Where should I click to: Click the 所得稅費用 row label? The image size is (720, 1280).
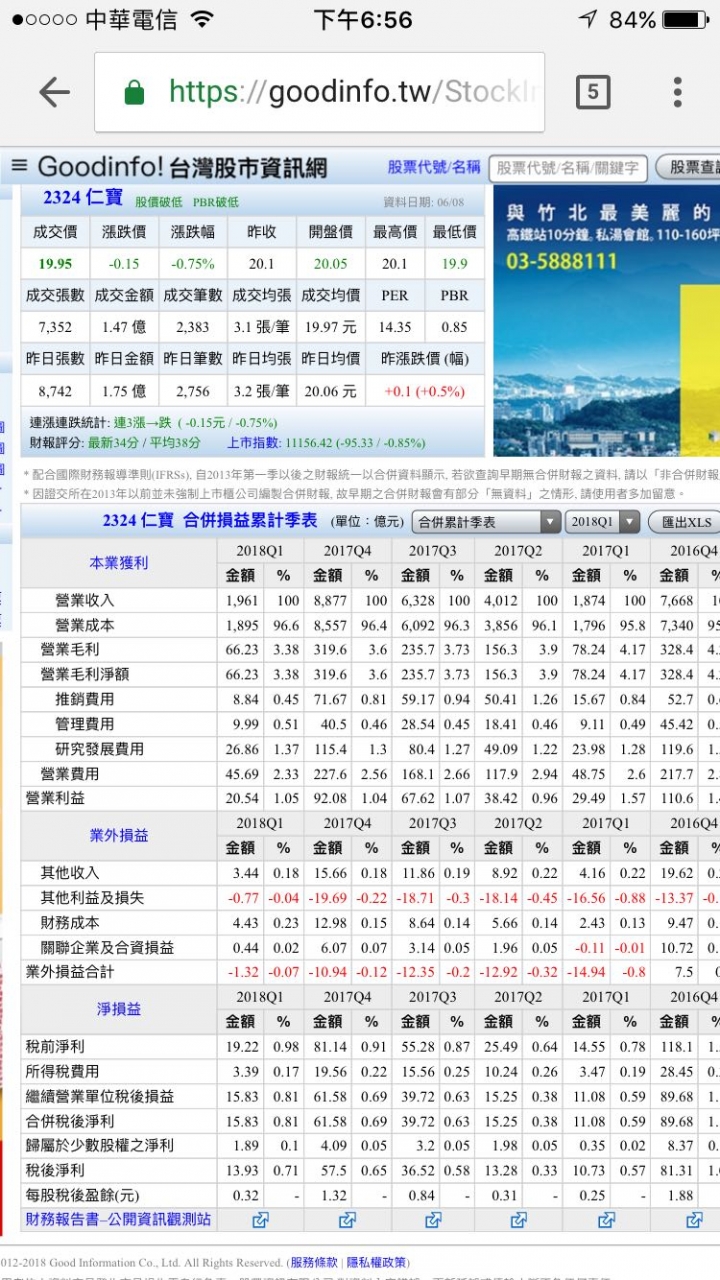tap(62, 1071)
